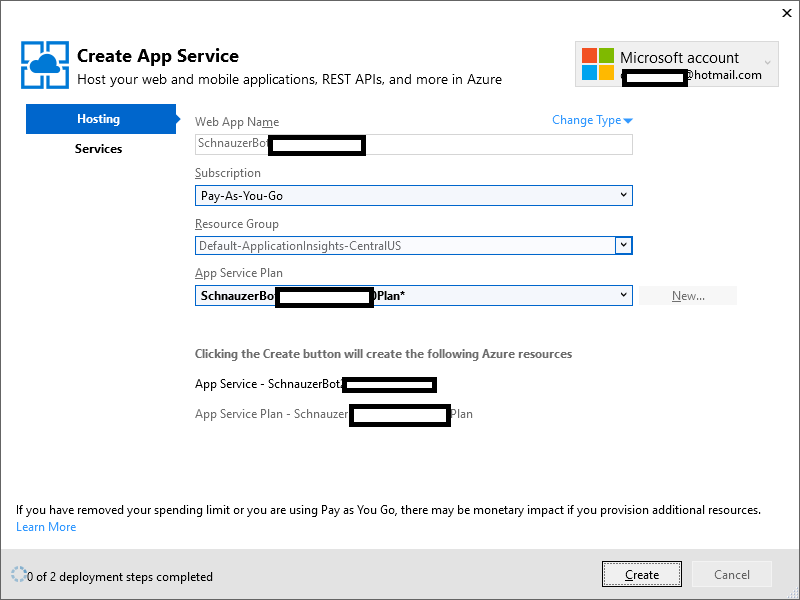Click the hotmail.com account email text
Screen dimensions: 800x600
point(692,76)
